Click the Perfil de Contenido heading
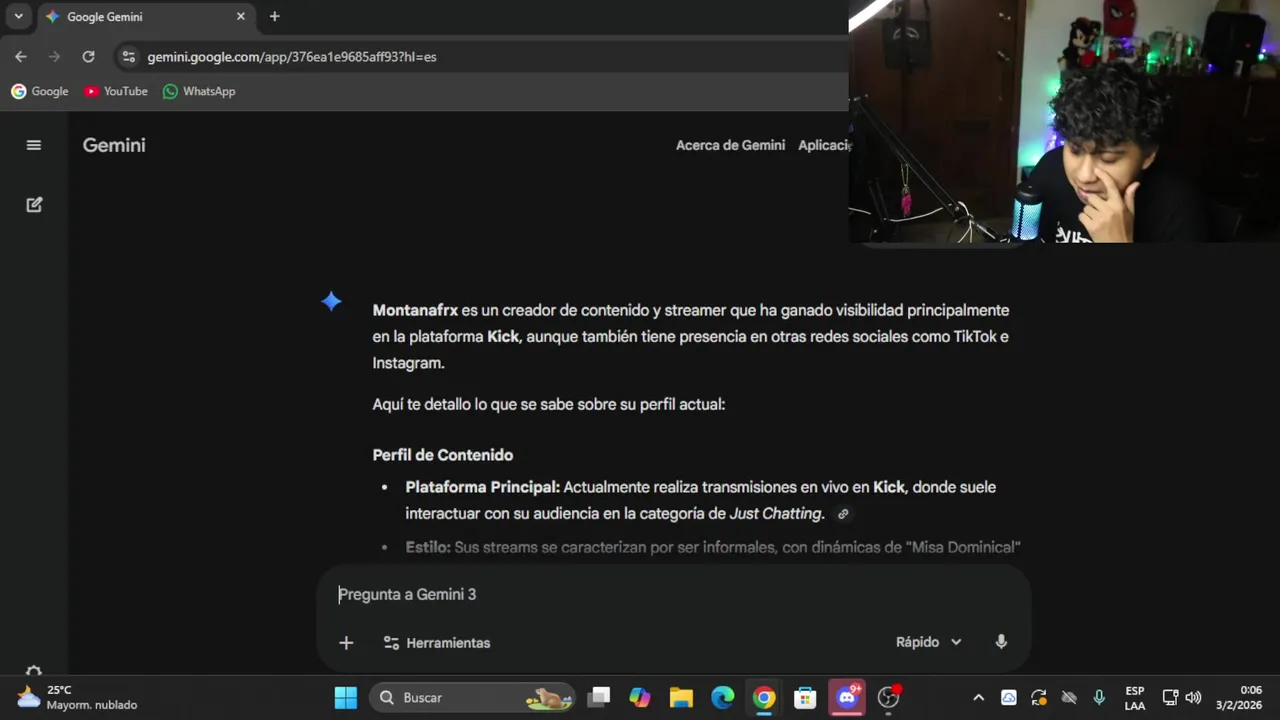 tap(443, 455)
